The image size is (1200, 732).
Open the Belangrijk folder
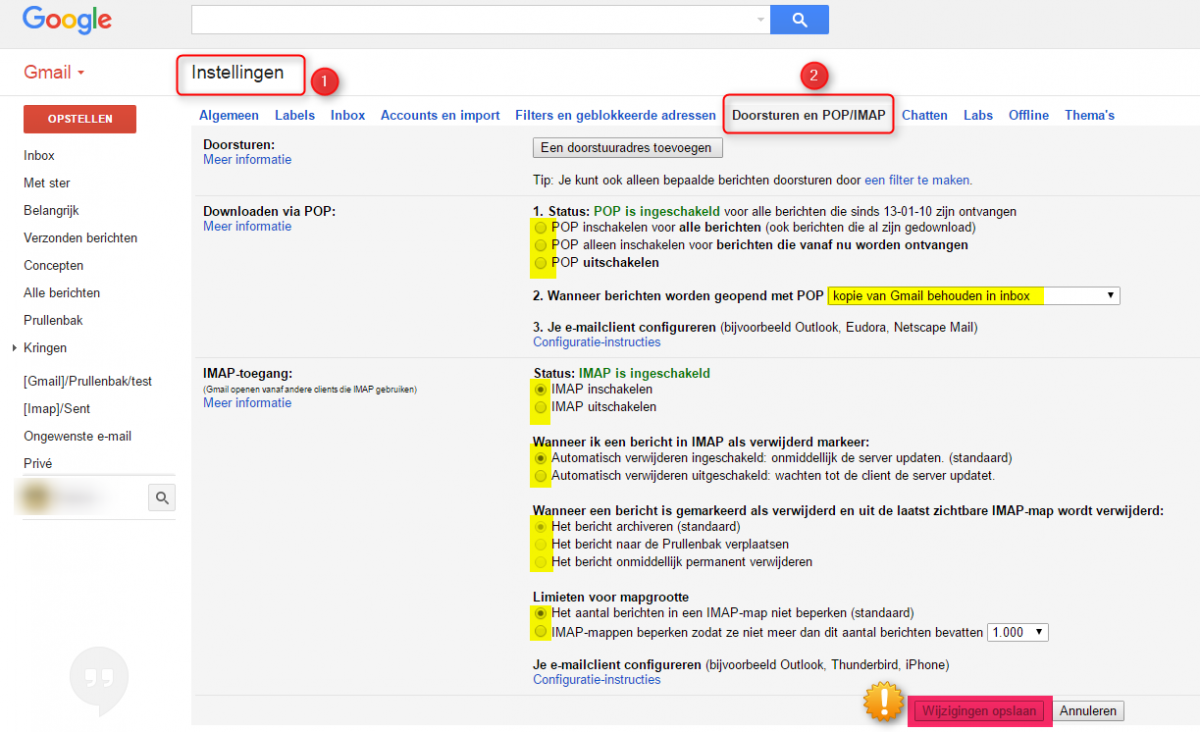coord(51,211)
